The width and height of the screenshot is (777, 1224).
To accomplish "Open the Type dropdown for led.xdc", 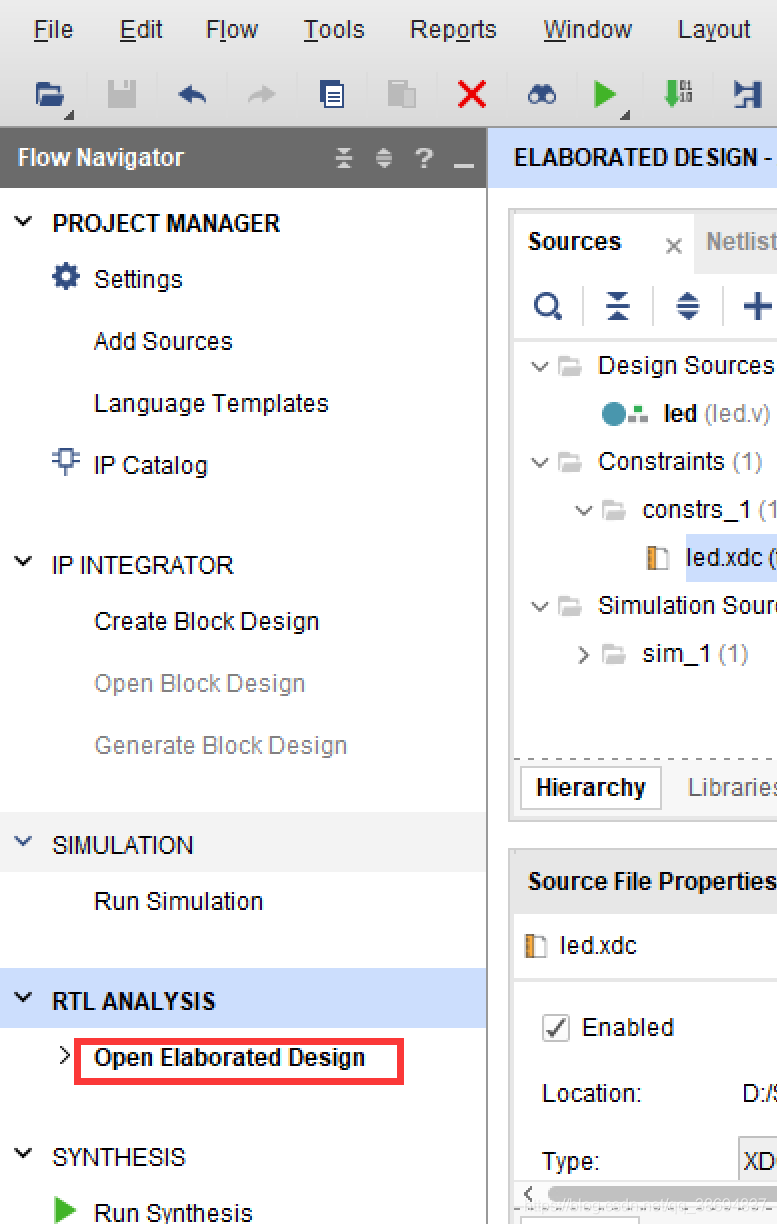I will point(757,1162).
